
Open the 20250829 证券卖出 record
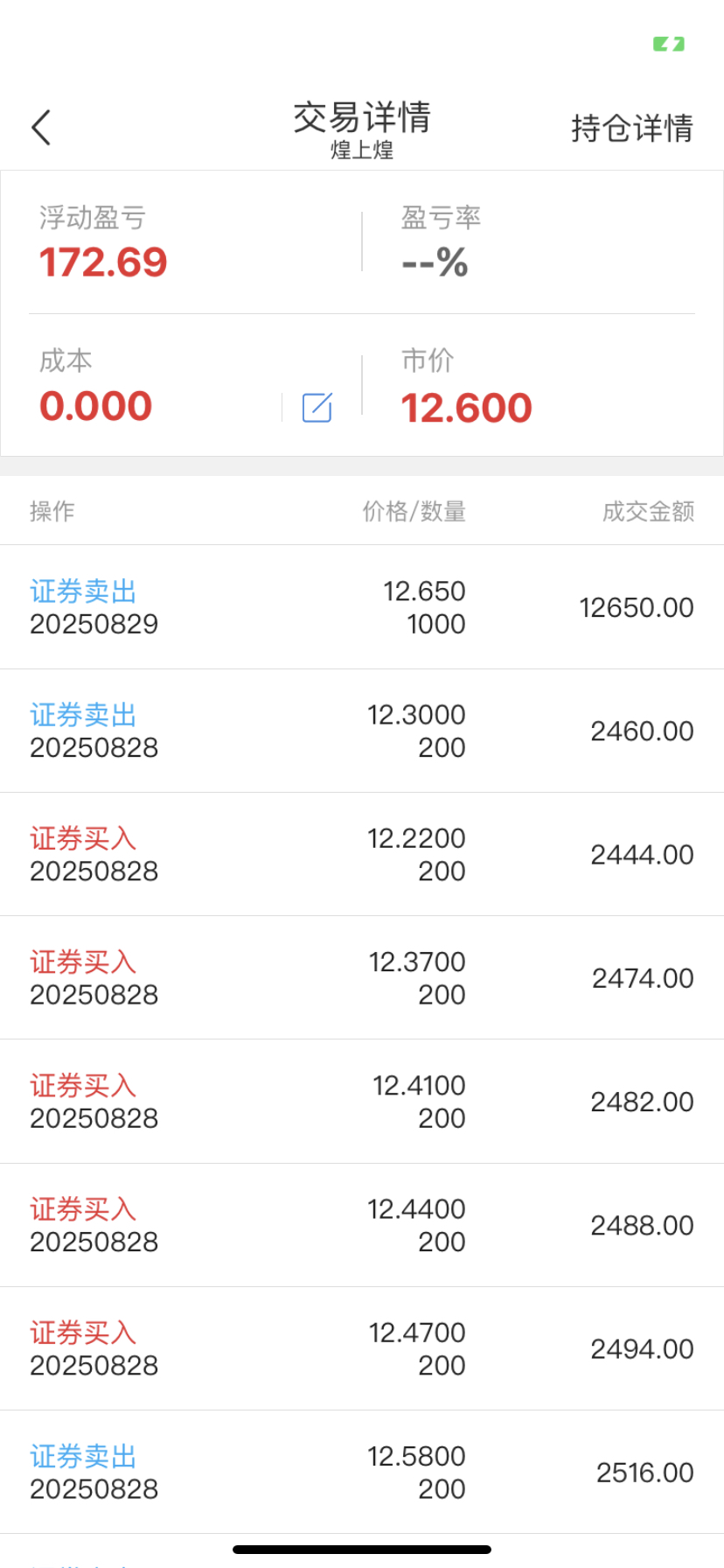click(x=362, y=607)
